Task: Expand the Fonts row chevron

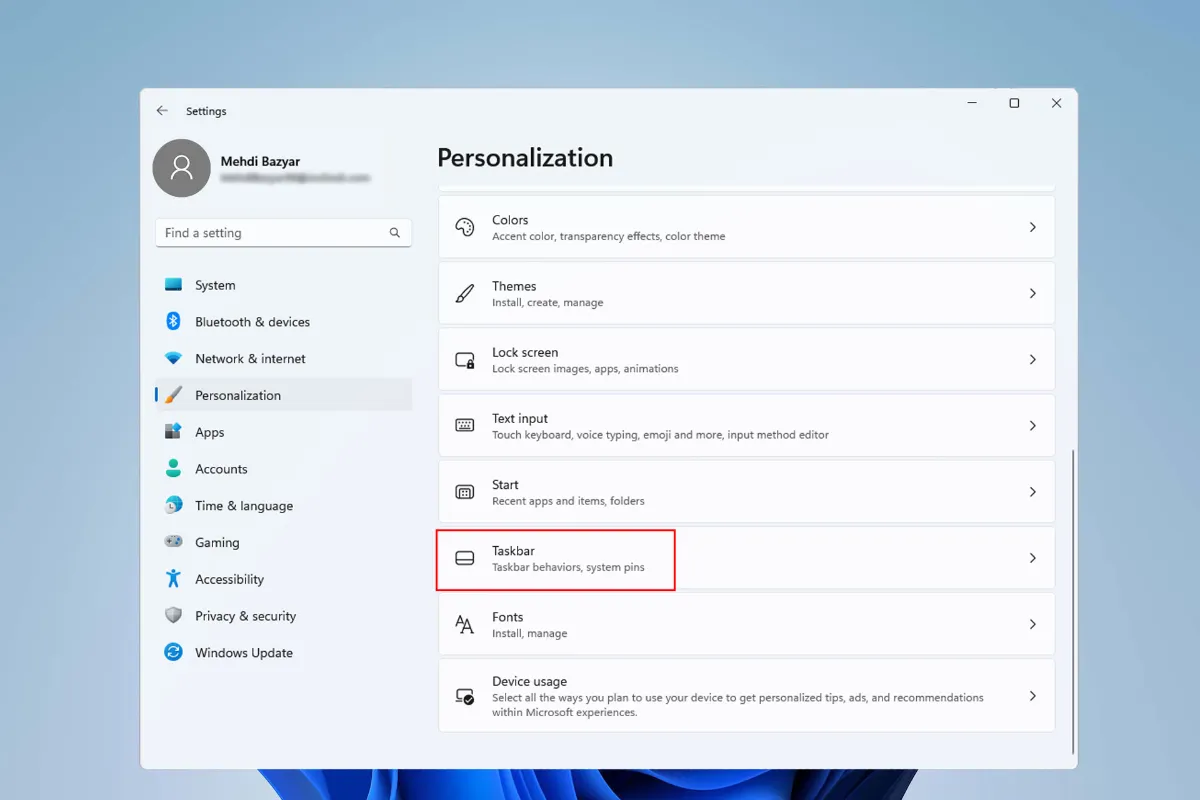Action: tap(1032, 624)
